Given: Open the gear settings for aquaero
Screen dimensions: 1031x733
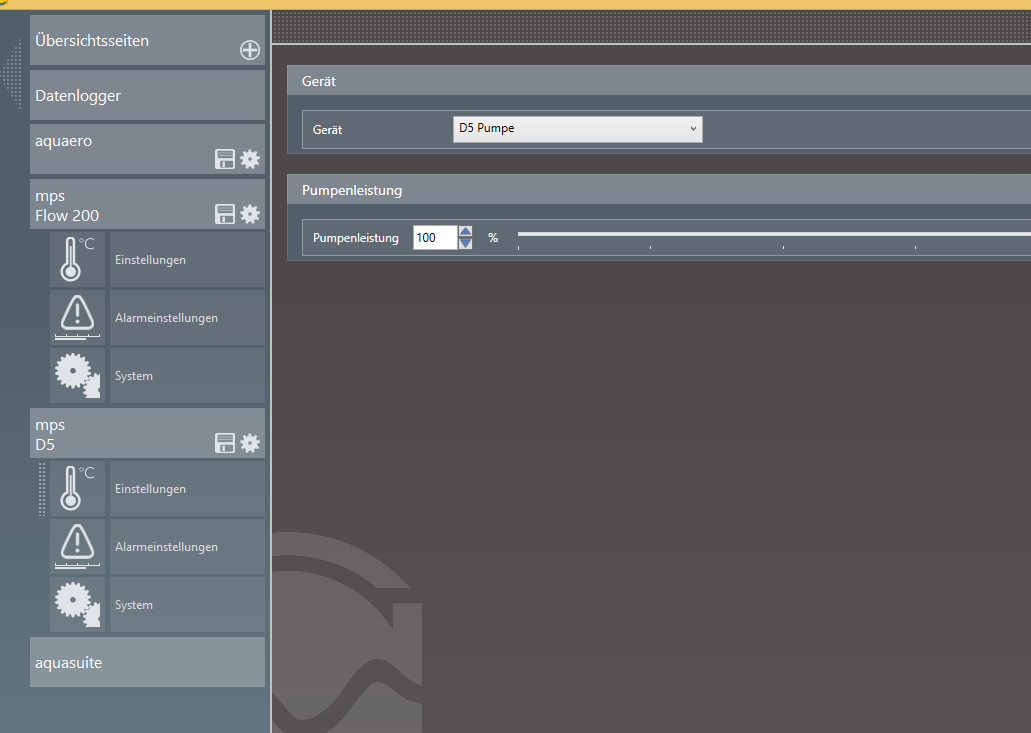Looking at the screenshot, I should click(250, 159).
